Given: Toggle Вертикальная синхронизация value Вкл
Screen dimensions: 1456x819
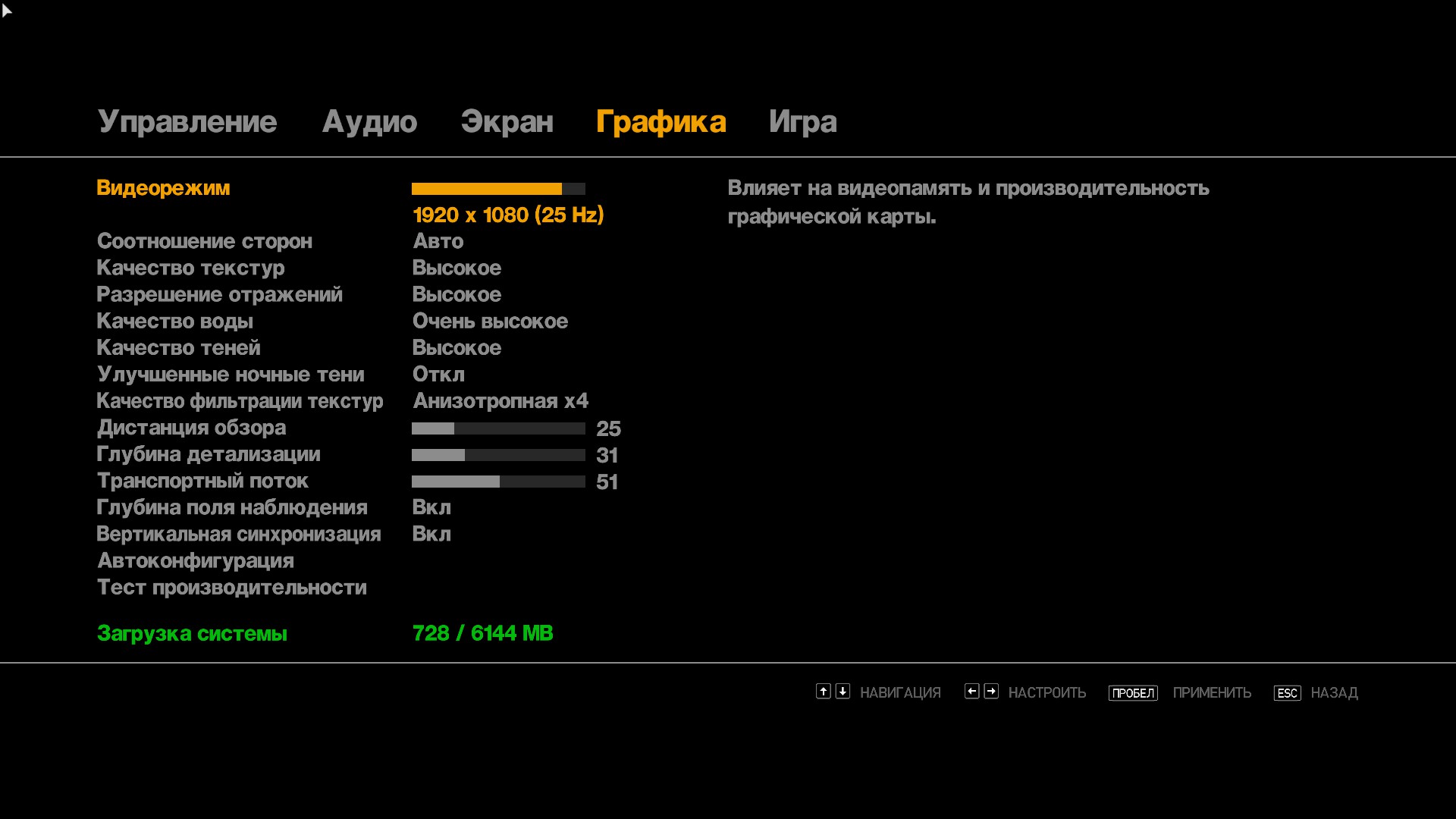Looking at the screenshot, I should 431,534.
